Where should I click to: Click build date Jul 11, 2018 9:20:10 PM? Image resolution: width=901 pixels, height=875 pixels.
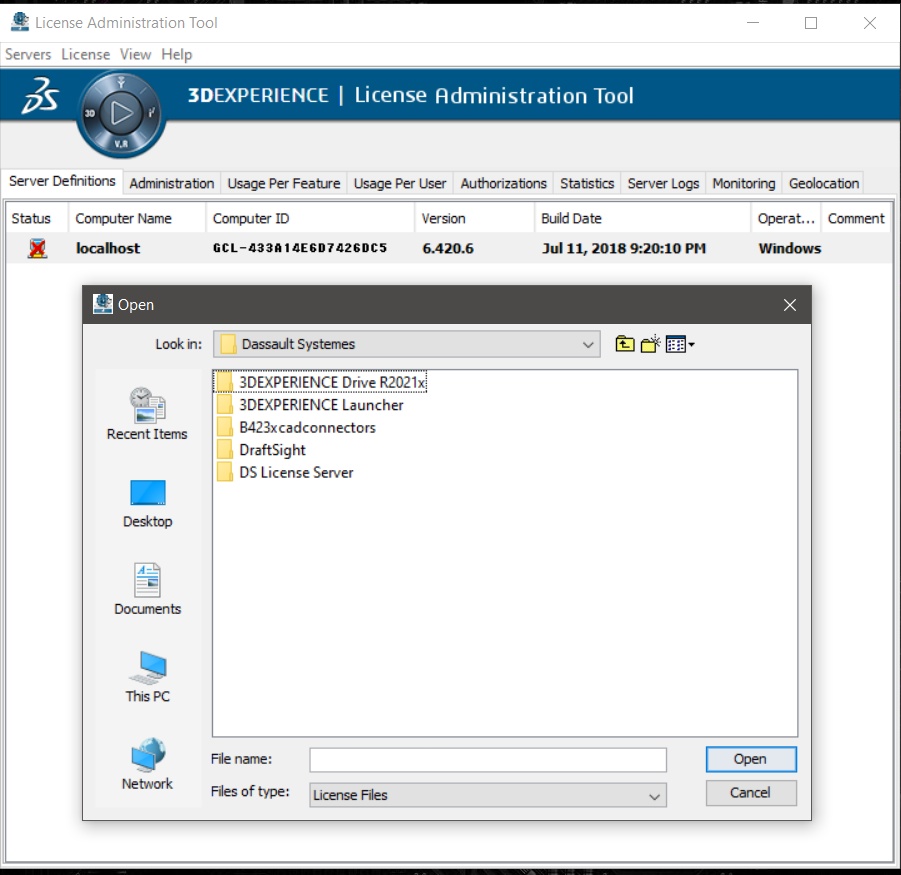click(x=624, y=248)
